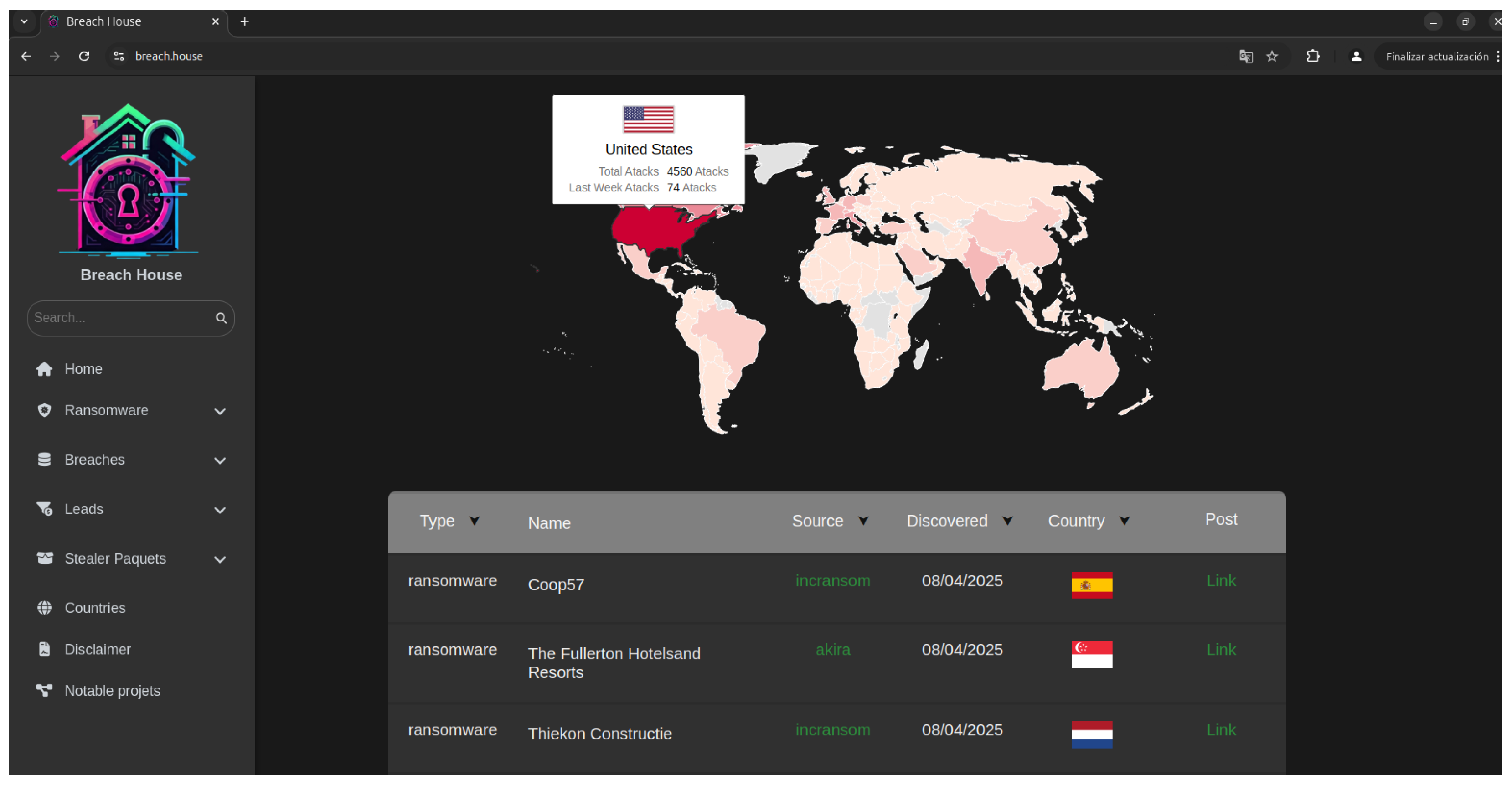This screenshot has width=1512, height=786.
Task: Open the Type column filter dropdown
Action: [x=474, y=521]
